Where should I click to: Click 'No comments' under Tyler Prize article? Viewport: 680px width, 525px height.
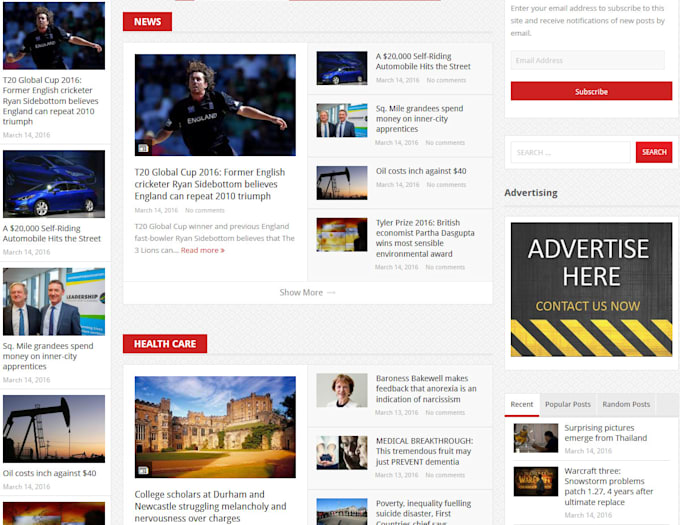445,267
